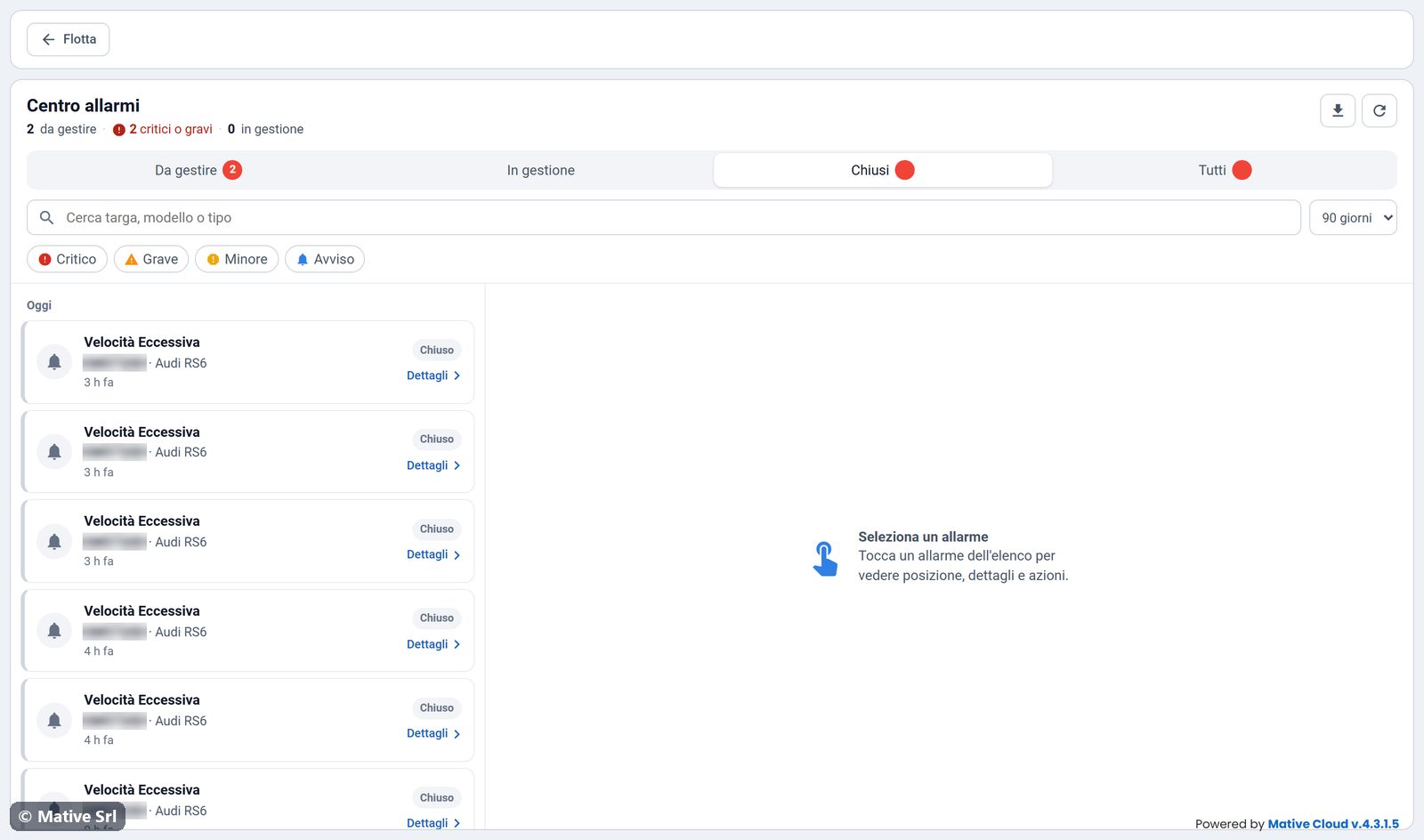This screenshot has height=840, width=1424.
Task: Click bell icon of the third 3 h fa alarm
Action: (54, 541)
